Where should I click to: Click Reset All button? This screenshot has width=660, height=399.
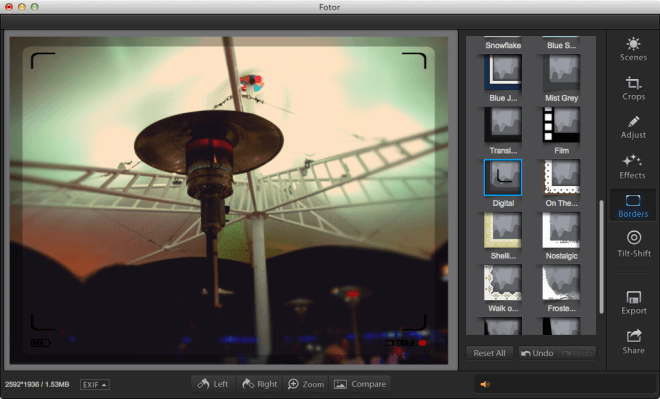click(x=490, y=353)
